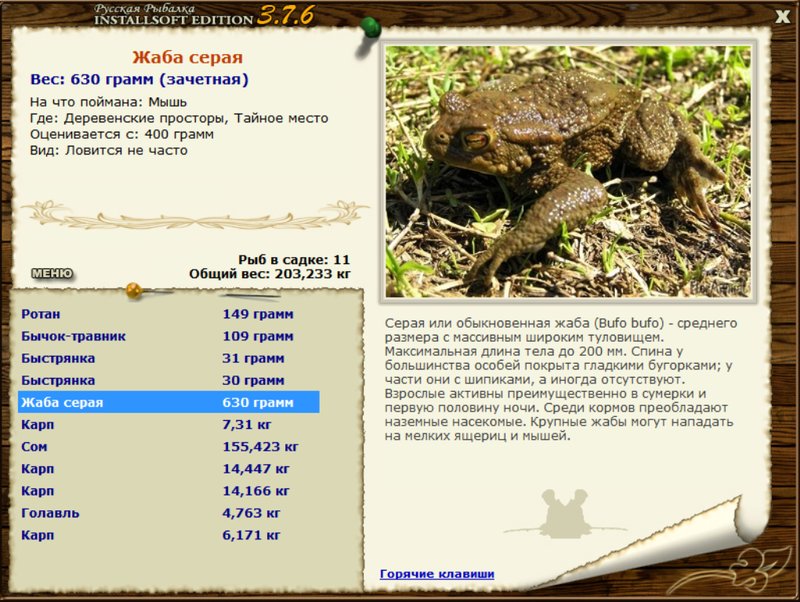Select Бычок-травник in the catch list
The width and height of the screenshot is (800, 602).
(168, 336)
